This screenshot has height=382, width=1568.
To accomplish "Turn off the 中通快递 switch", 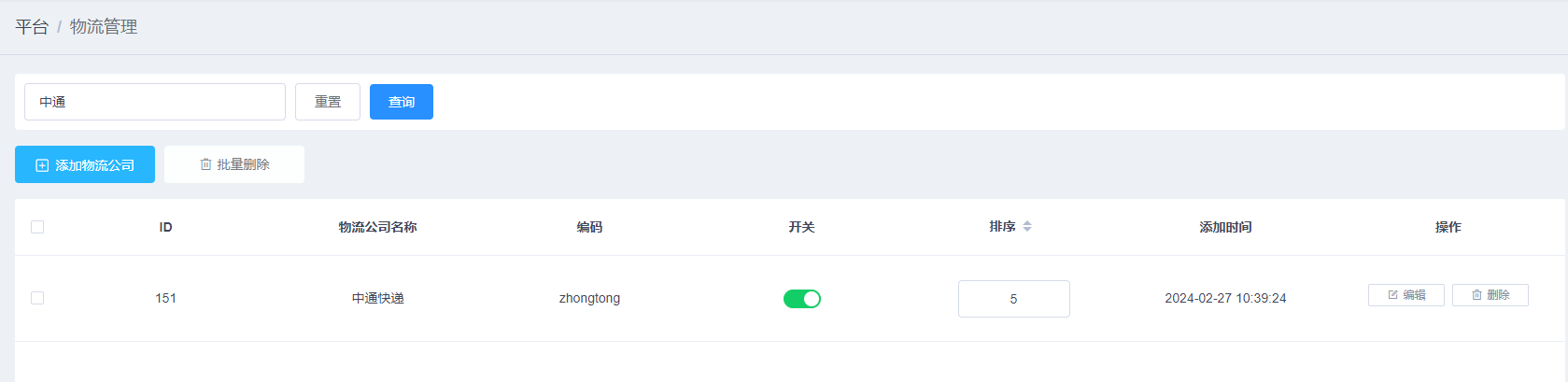I will pyautogui.click(x=801, y=299).
